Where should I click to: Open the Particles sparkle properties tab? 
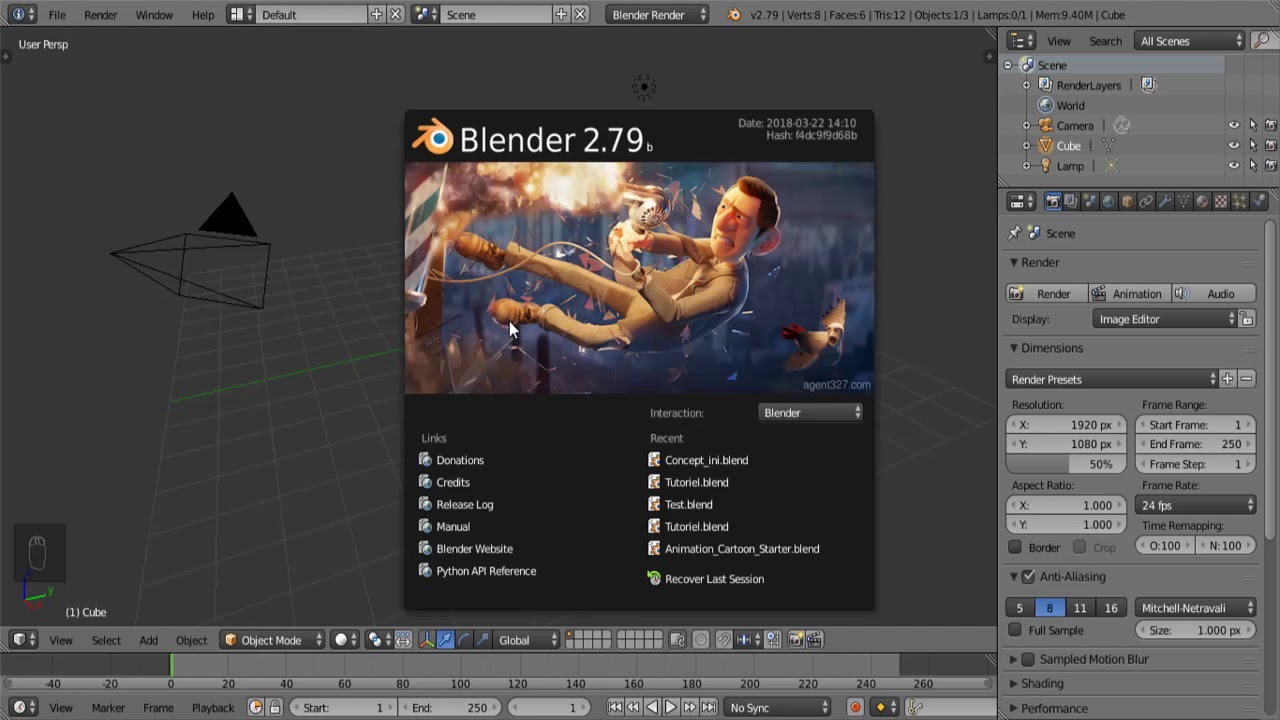1240,201
